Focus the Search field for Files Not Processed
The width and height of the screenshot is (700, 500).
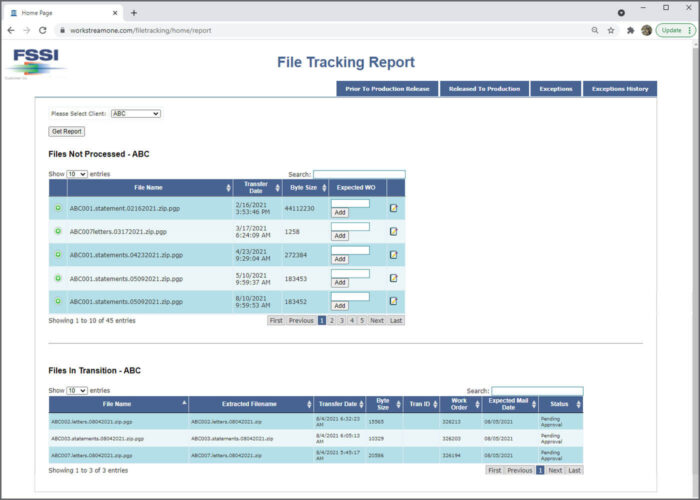point(359,174)
